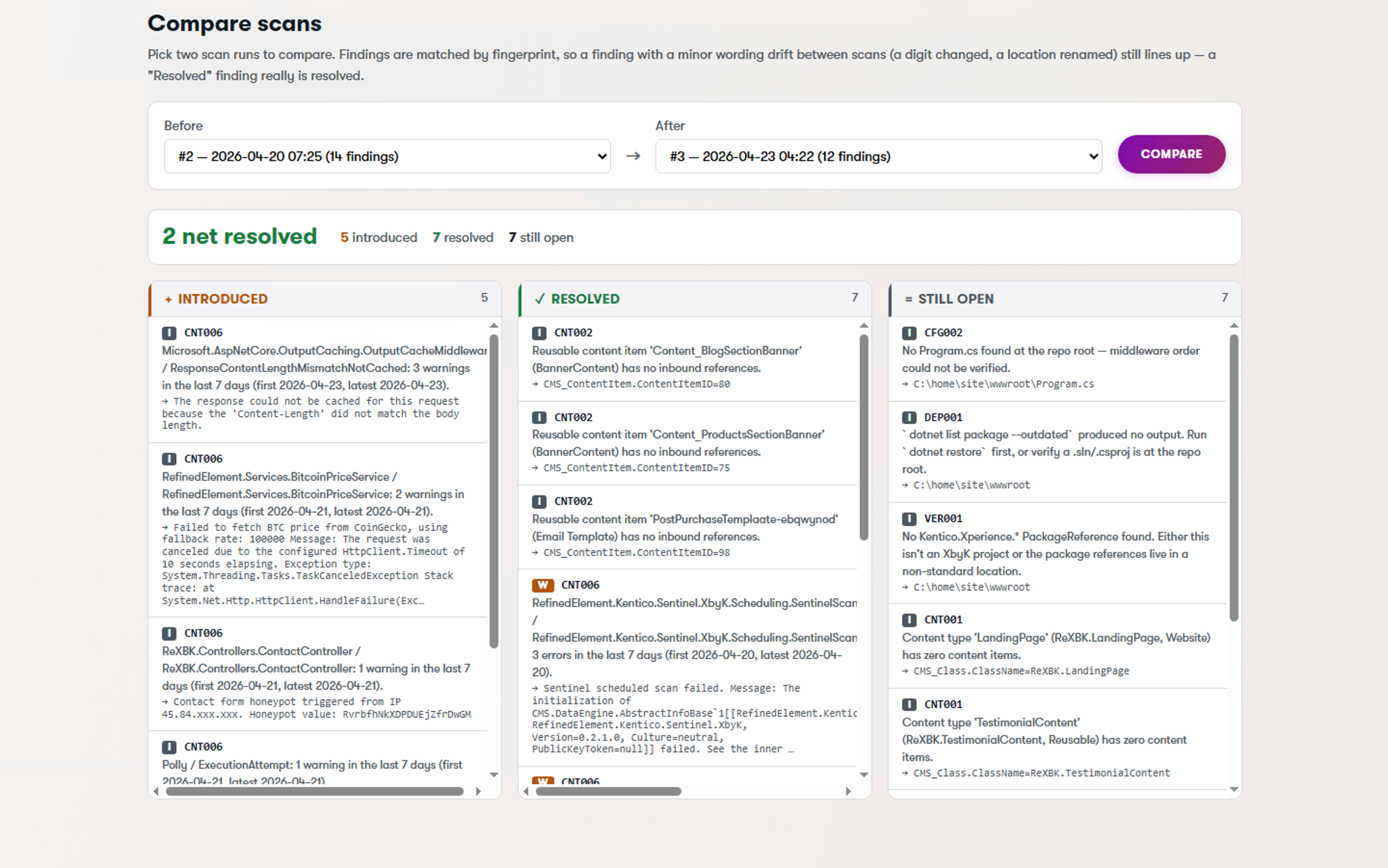The width and height of the screenshot is (1388, 868).
Task: Select the STILL OPEN column header
Action: (x=956, y=299)
